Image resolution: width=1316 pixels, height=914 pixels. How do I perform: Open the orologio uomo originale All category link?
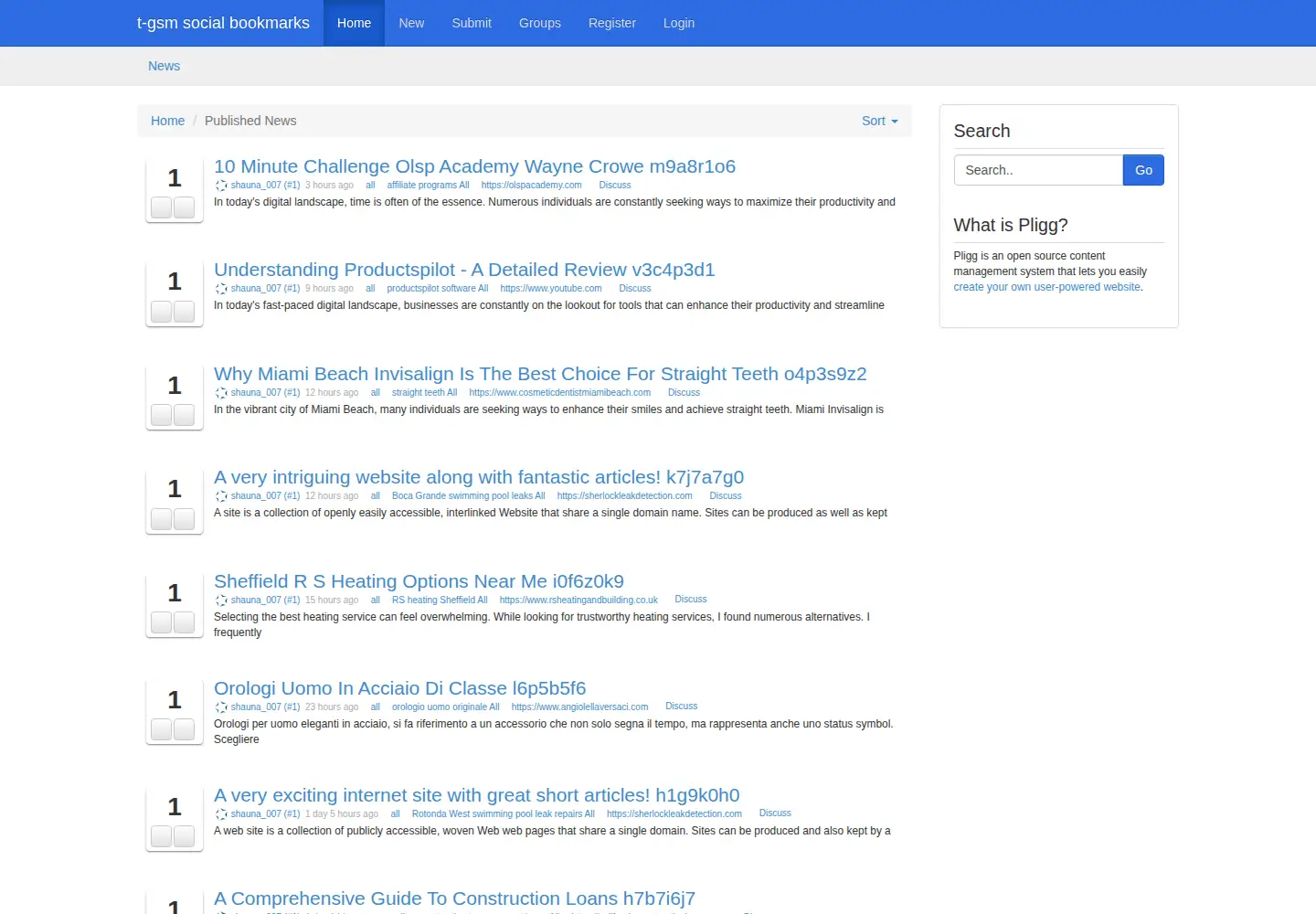click(446, 707)
